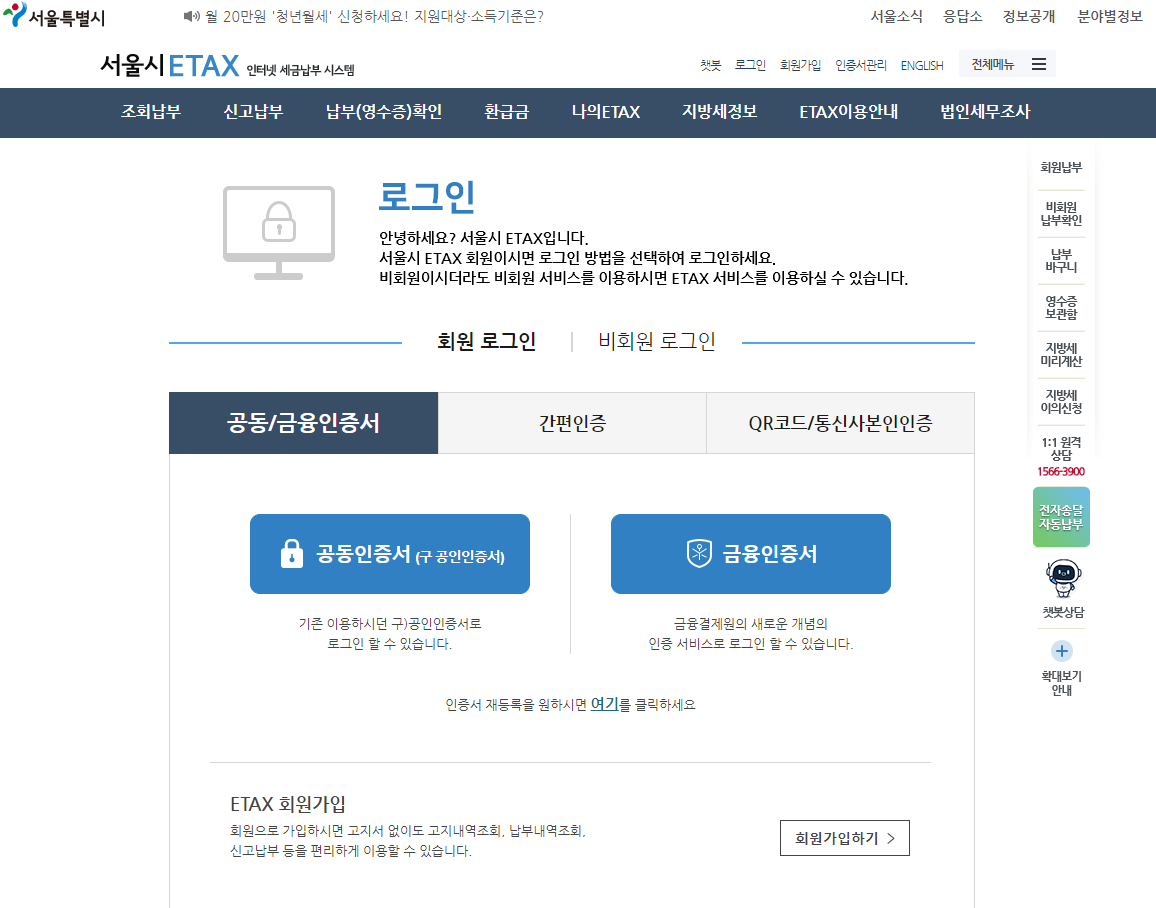Click the 회원가입하기 button
This screenshot has width=1156, height=908.
[x=844, y=838]
